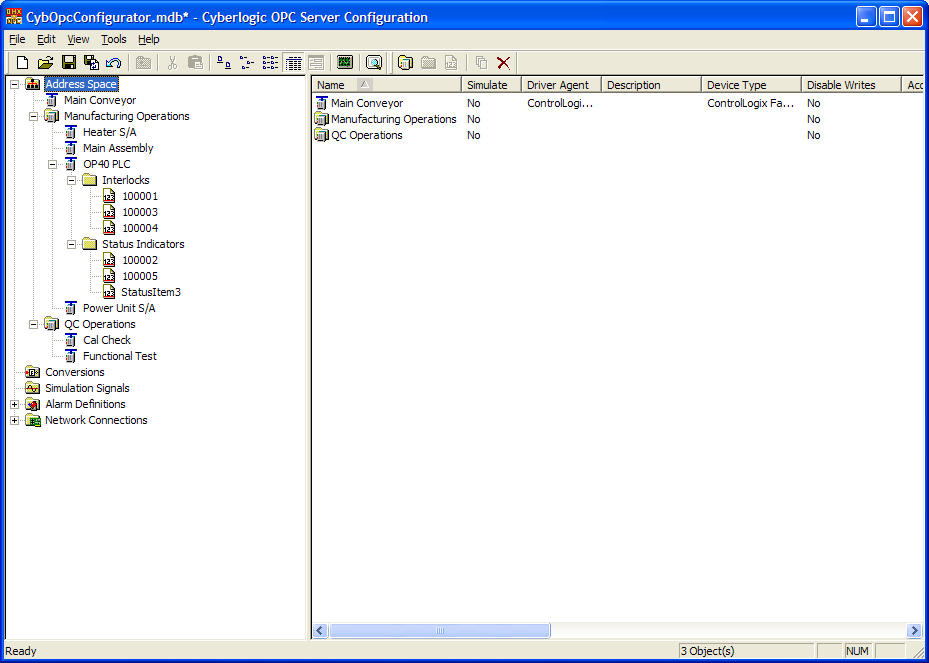Click the red X delete toolbar icon

503,63
